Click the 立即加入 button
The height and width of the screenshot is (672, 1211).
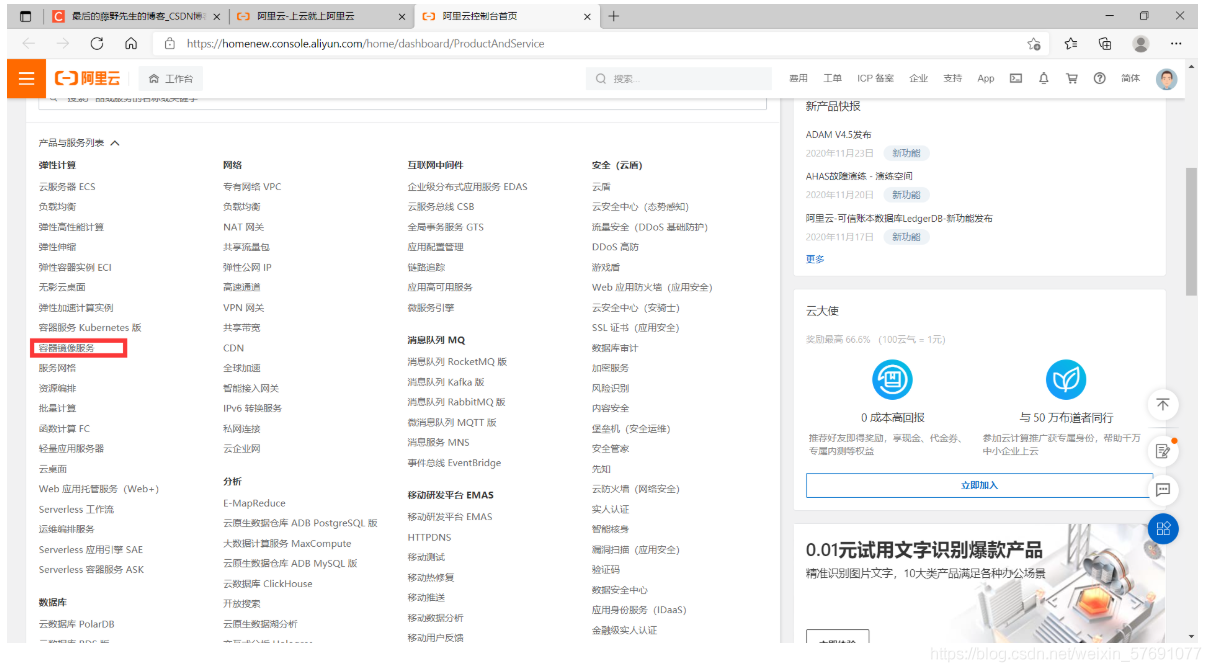(979, 485)
